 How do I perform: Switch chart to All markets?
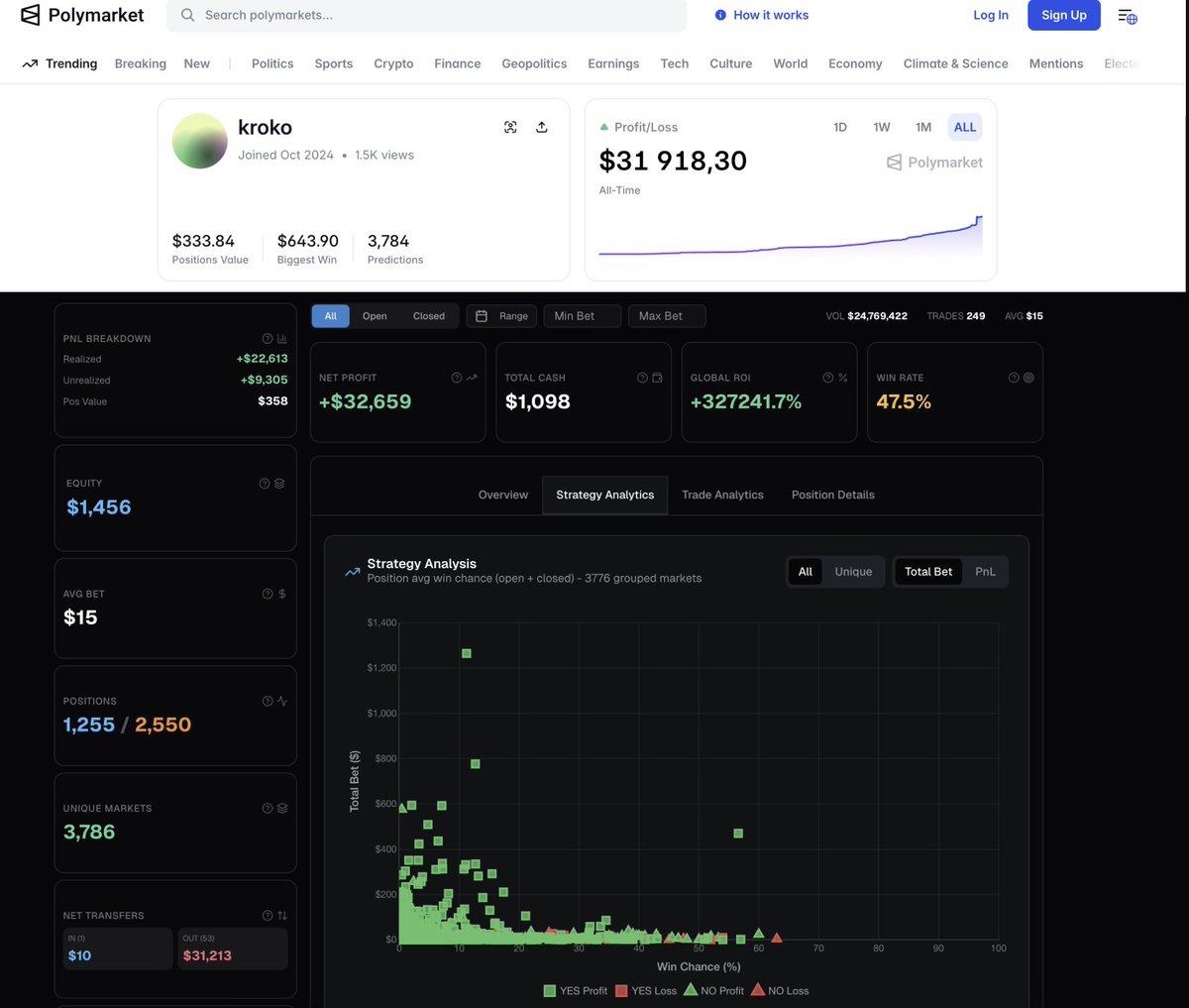(x=806, y=572)
